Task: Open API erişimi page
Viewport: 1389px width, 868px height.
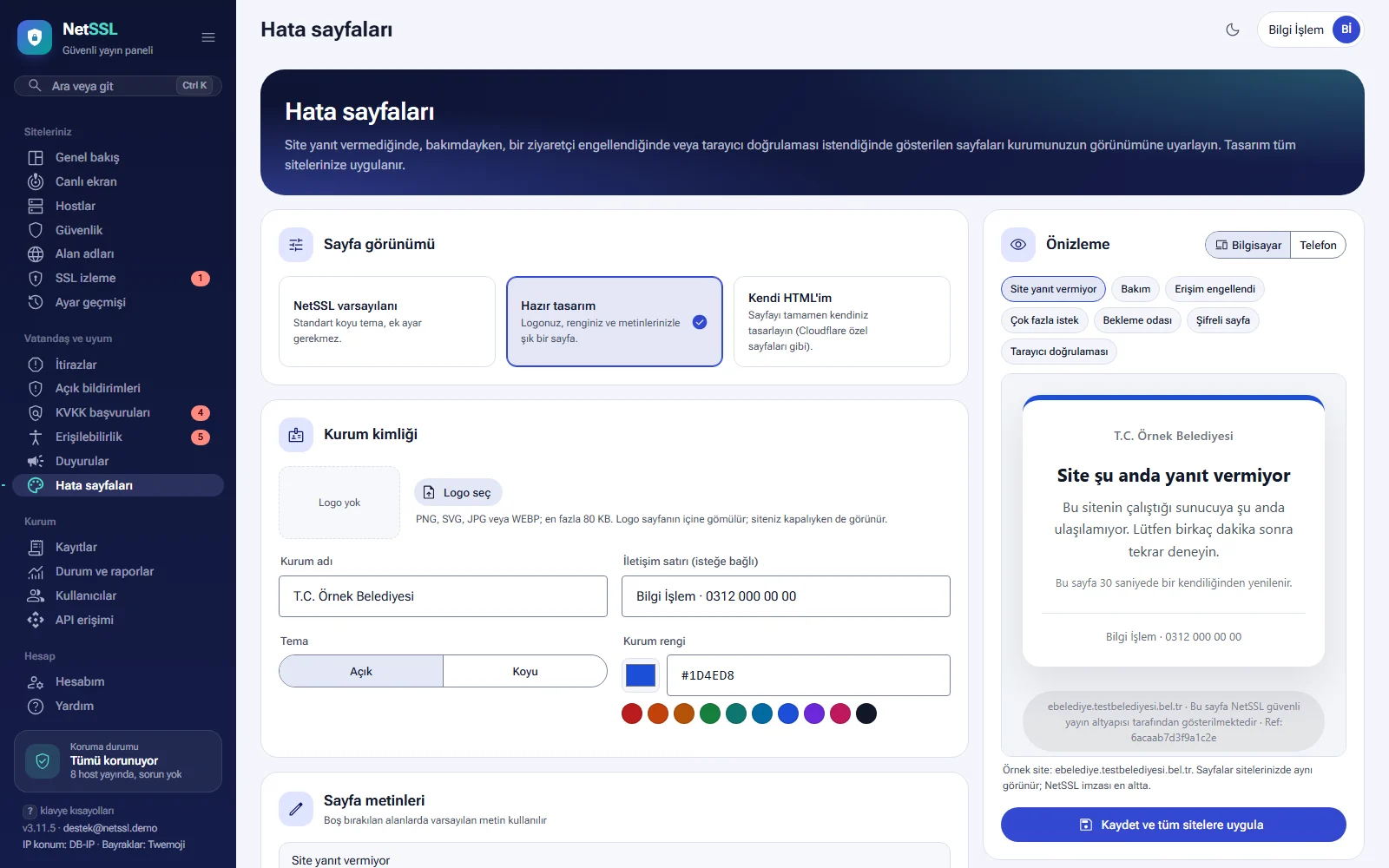Action: [x=119, y=620]
